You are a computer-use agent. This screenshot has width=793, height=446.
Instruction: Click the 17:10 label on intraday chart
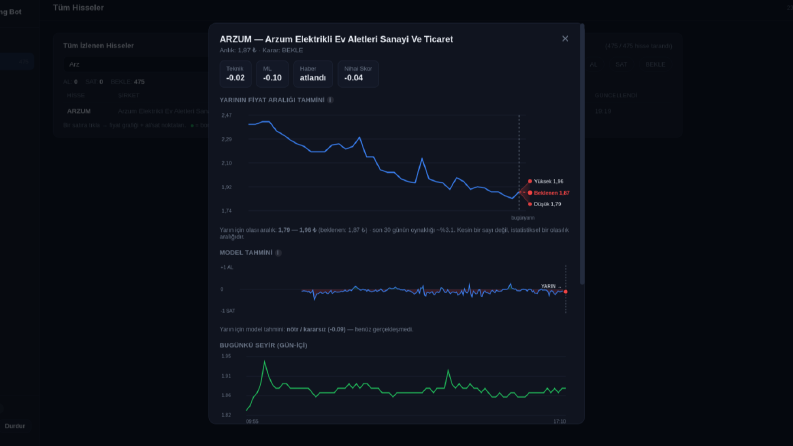[559, 421]
